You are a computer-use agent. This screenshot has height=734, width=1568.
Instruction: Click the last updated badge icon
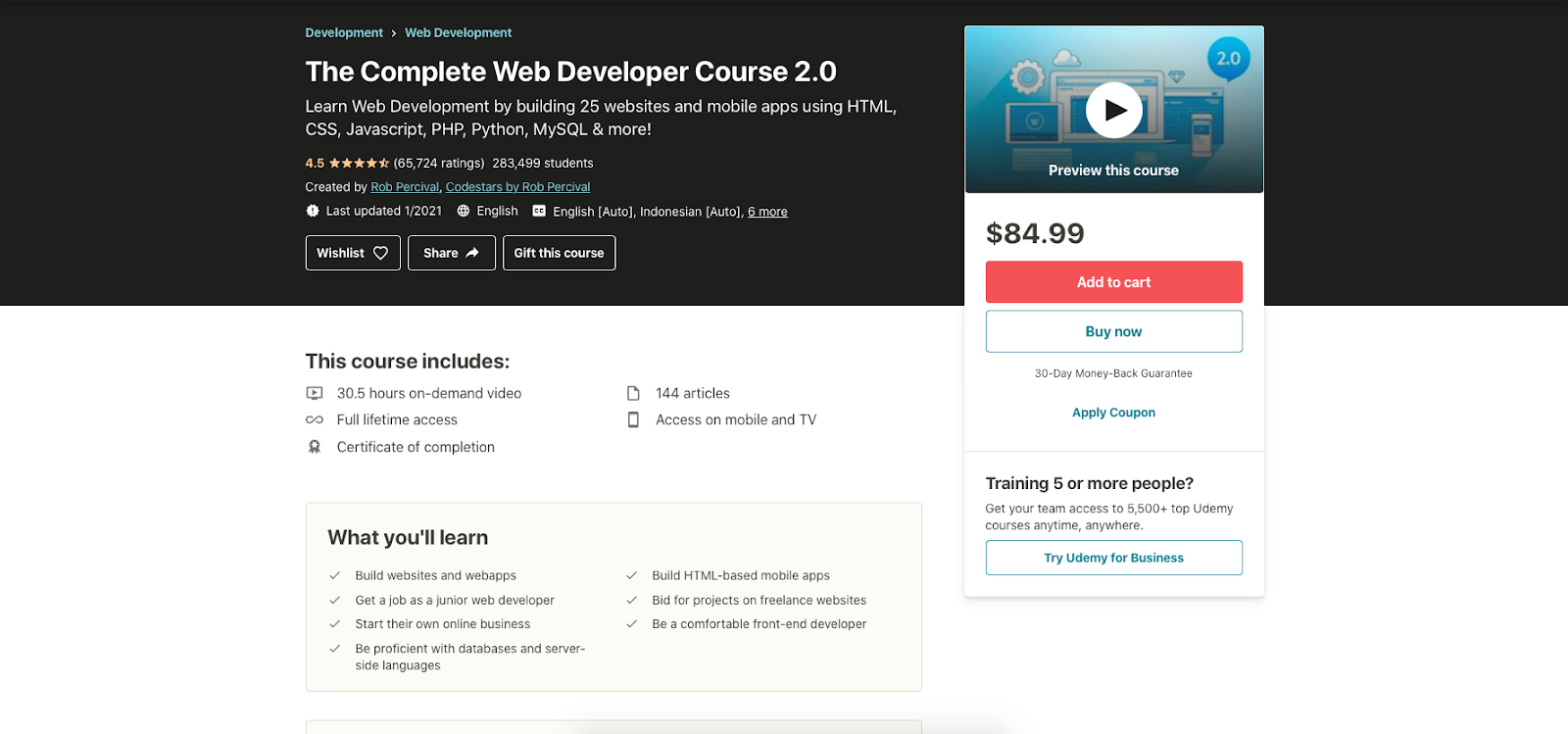click(313, 211)
